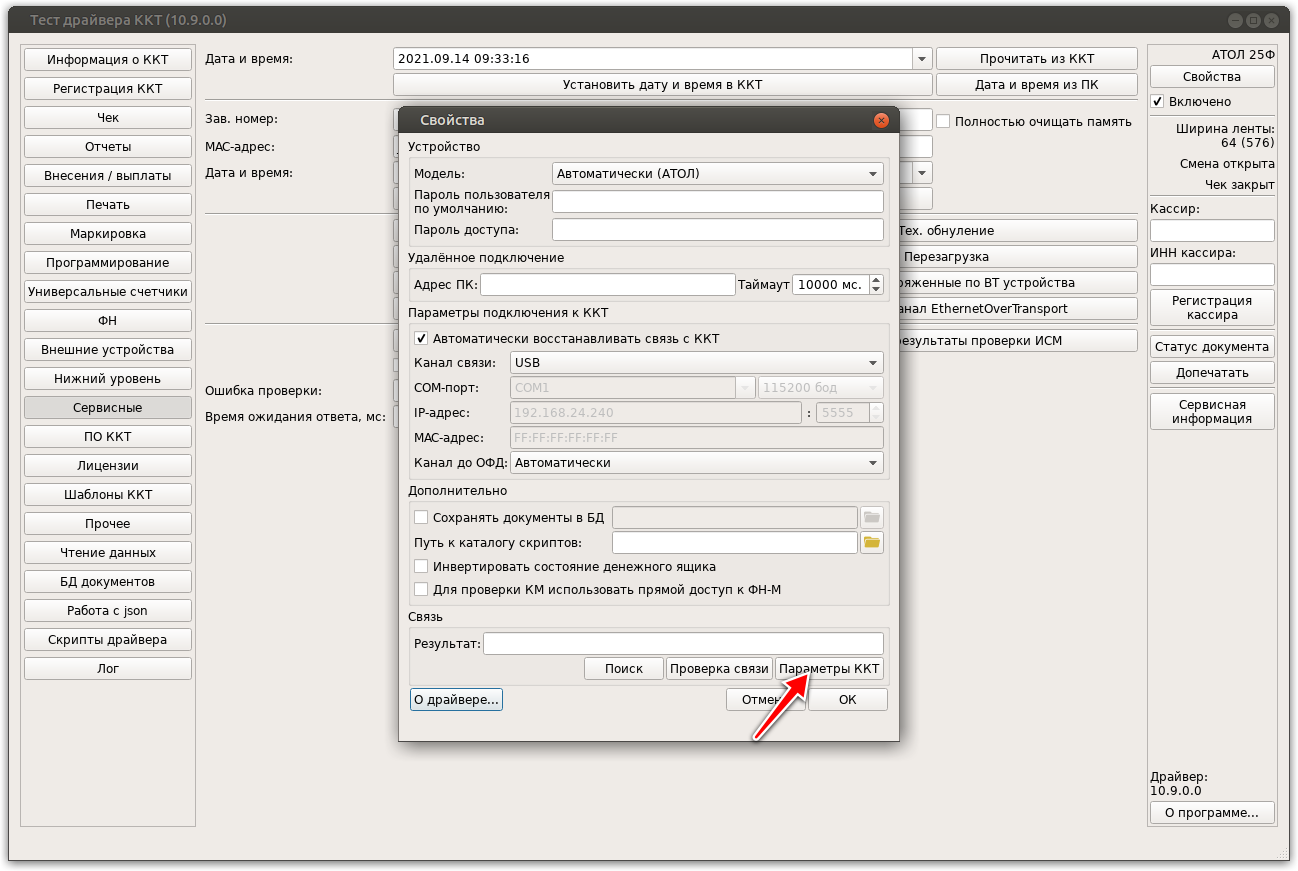This screenshot has width=1298, height=871.
Task: Open Шаблоны ККТ section
Action: click(x=108, y=494)
